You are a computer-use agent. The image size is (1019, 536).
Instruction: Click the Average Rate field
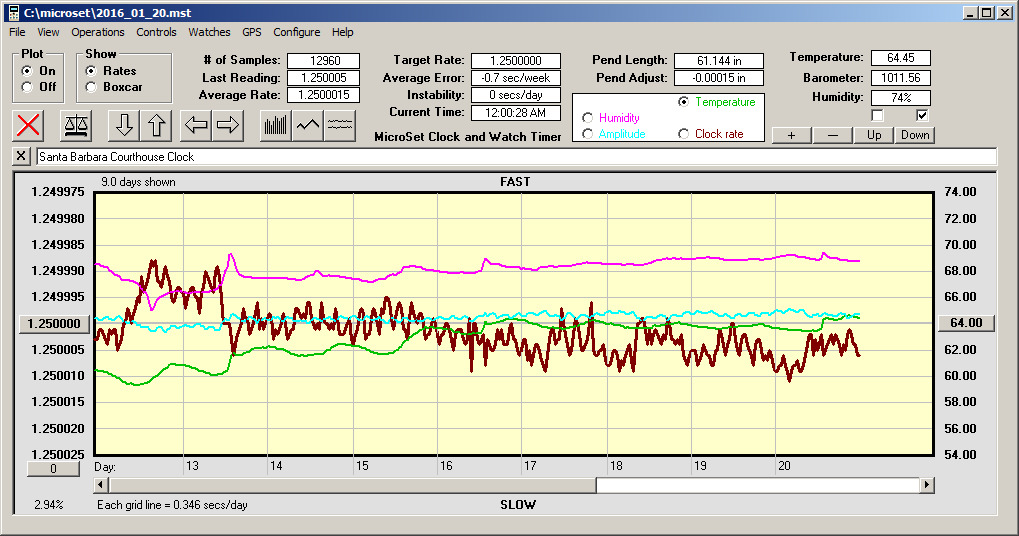click(324, 95)
